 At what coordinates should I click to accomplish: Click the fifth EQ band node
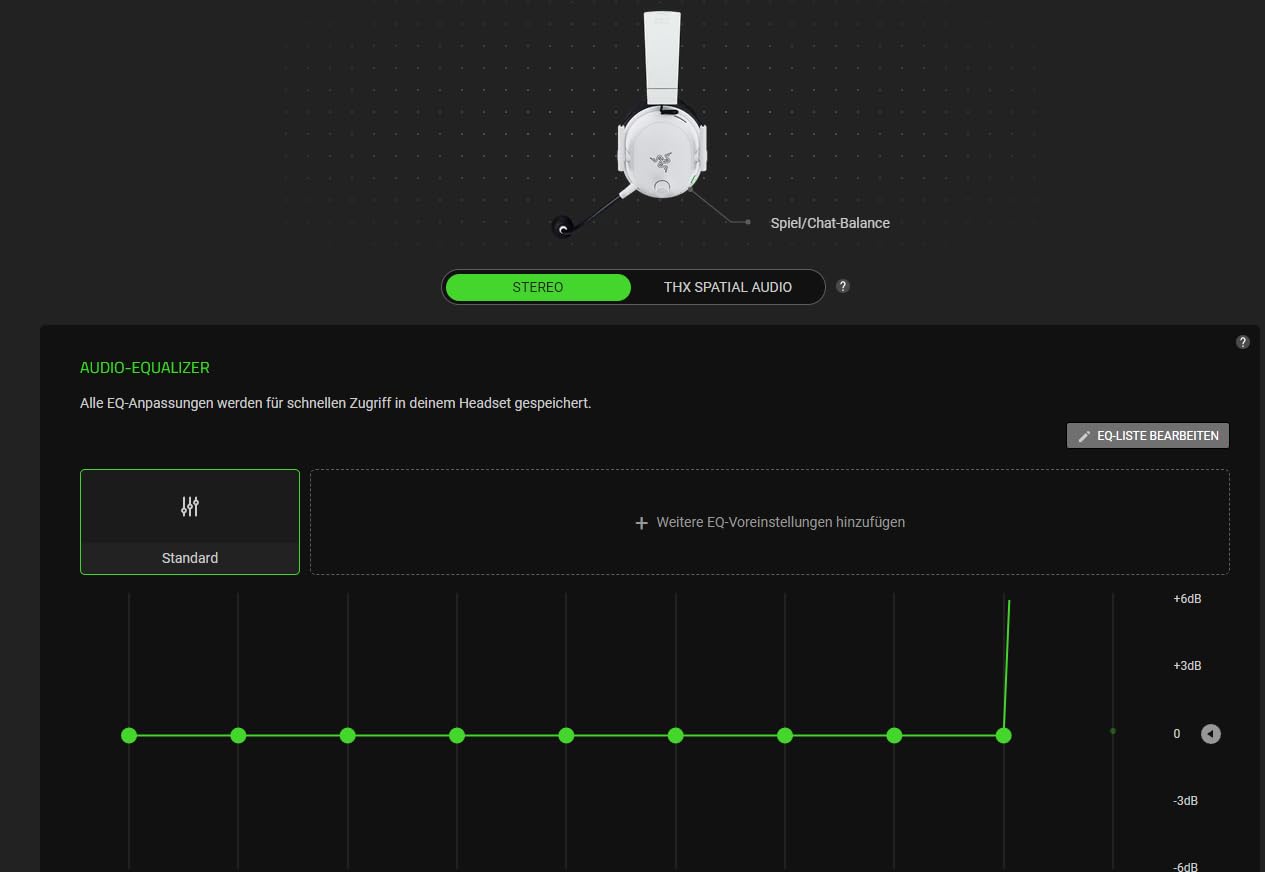point(566,735)
